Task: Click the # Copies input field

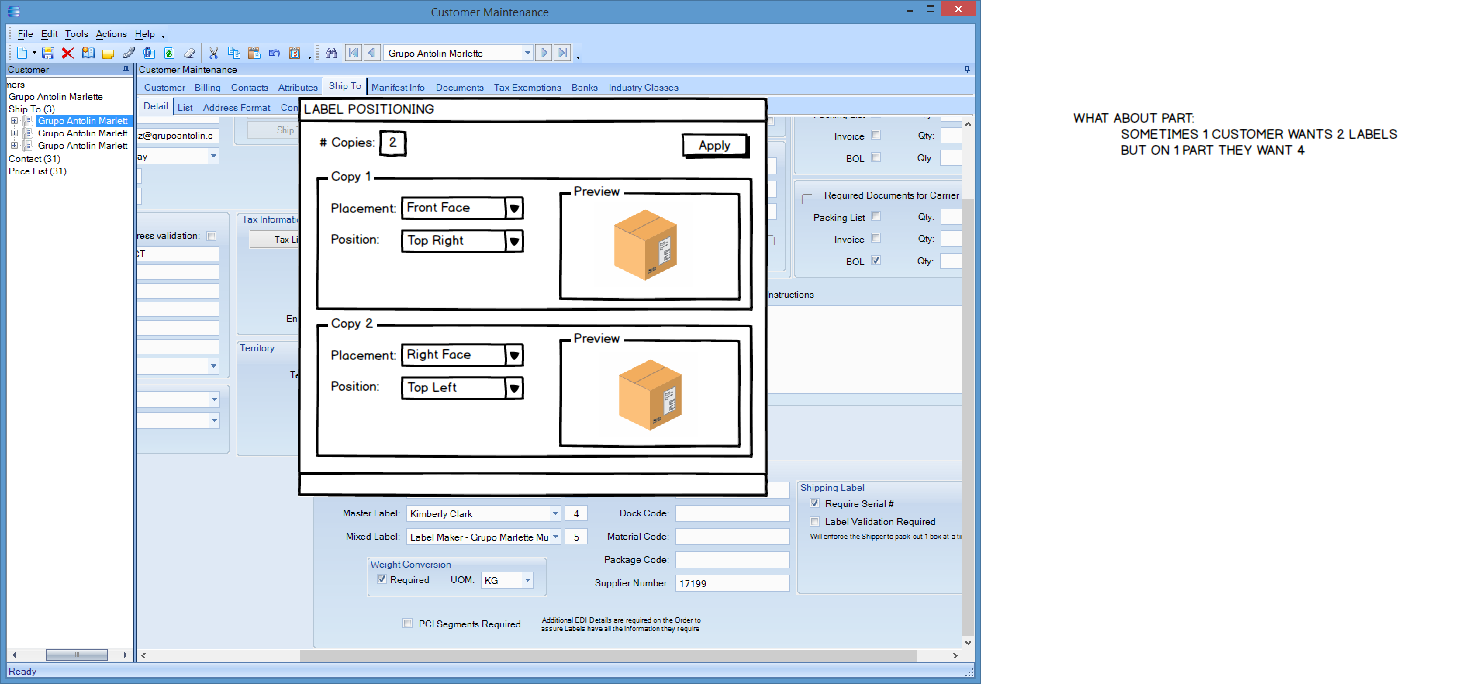Action: [x=393, y=144]
